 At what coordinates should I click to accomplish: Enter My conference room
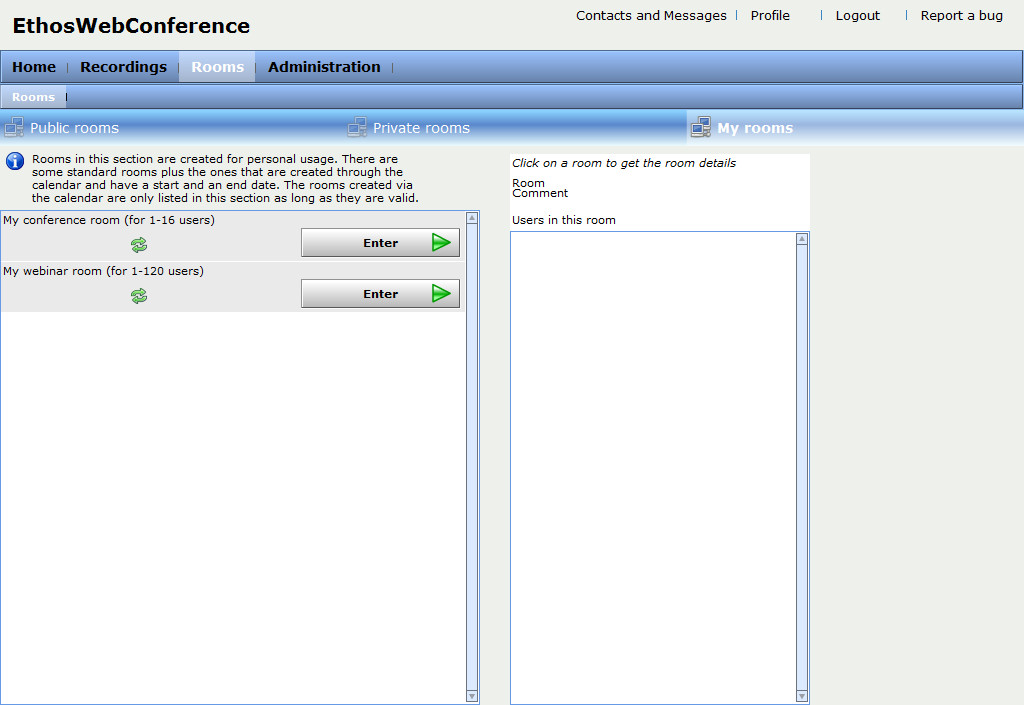tap(379, 242)
